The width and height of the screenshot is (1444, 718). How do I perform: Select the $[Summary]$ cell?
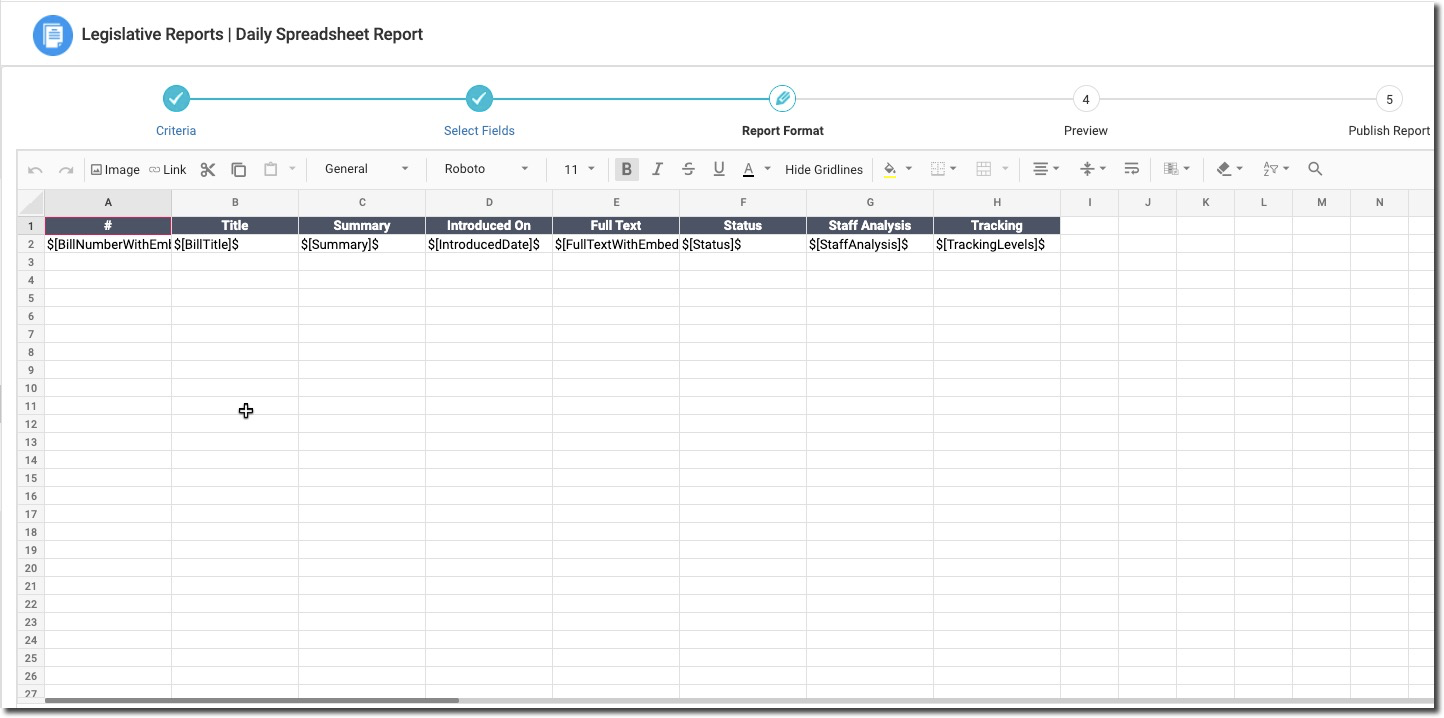(362, 244)
